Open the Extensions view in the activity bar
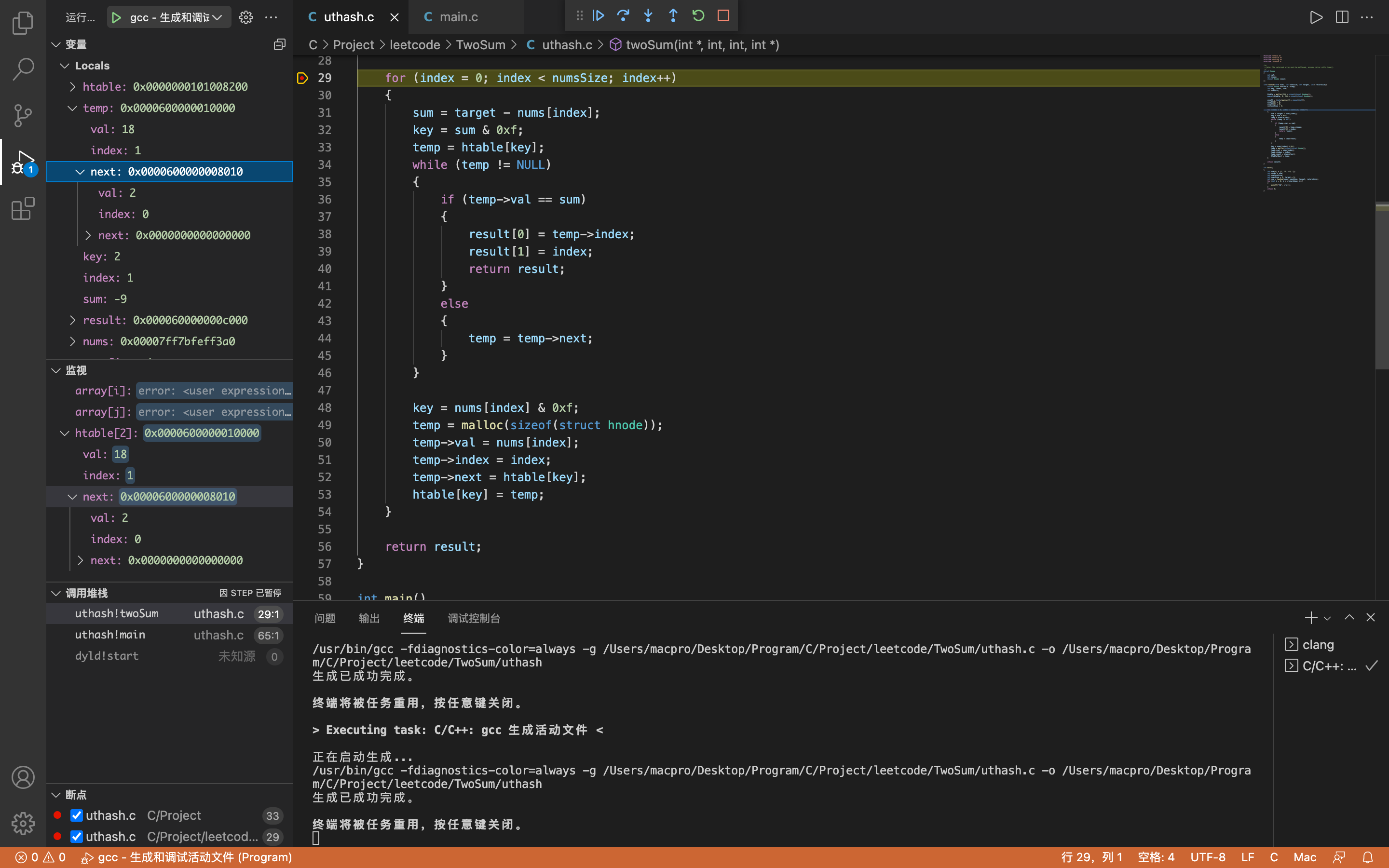This screenshot has height=868, width=1389. point(23,208)
